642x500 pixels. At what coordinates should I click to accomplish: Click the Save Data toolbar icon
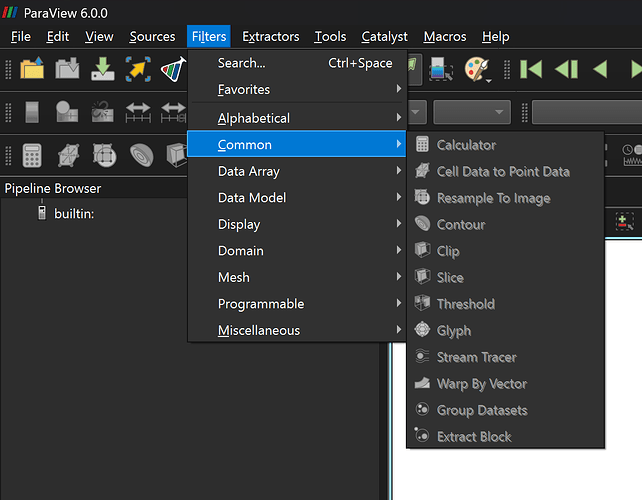(x=67, y=68)
